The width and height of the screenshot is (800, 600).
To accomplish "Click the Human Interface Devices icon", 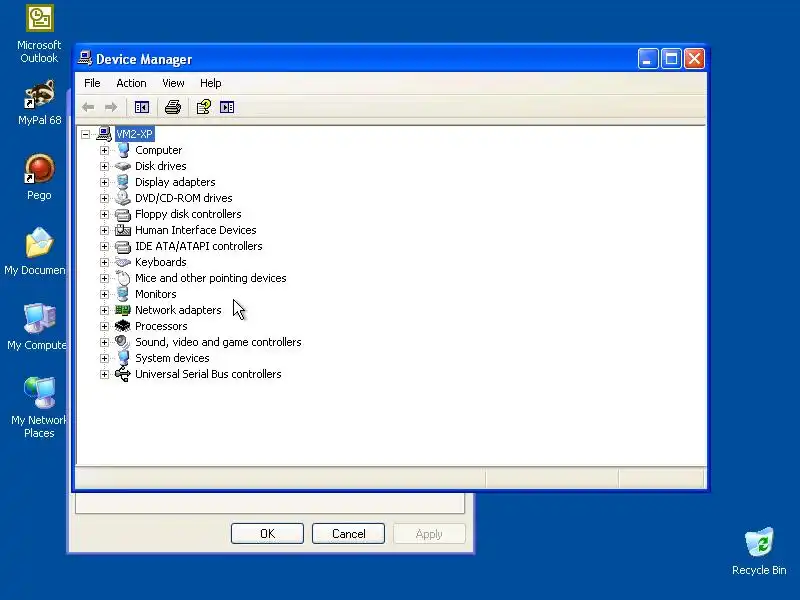I will 123,230.
